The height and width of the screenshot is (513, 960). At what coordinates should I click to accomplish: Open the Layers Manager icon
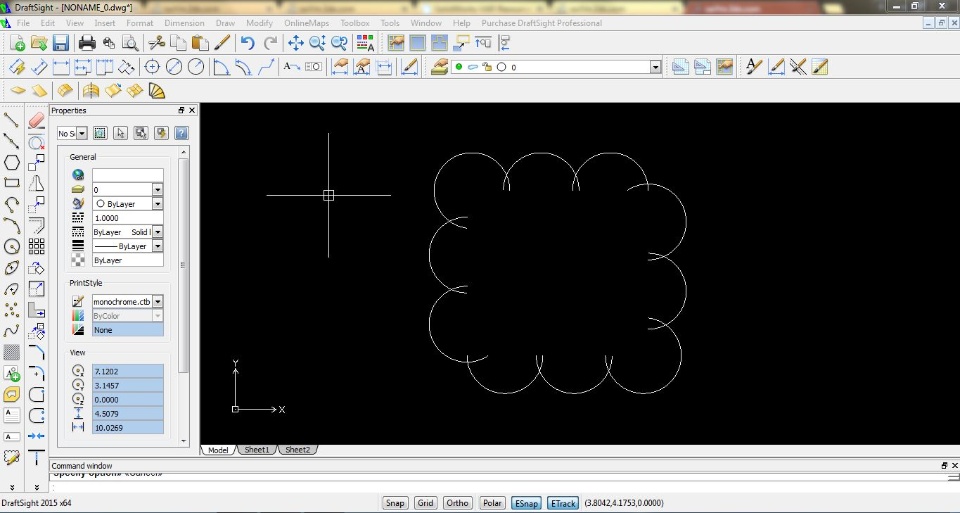point(439,67)
